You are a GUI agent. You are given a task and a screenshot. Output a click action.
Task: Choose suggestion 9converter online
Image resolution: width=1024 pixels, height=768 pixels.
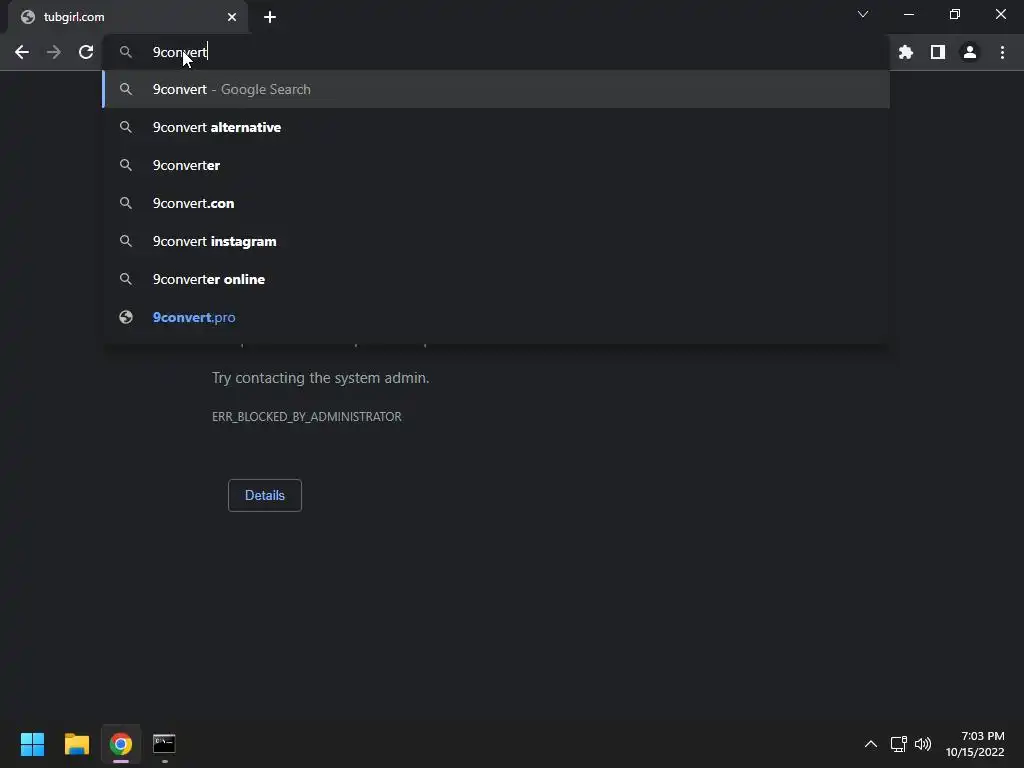click(x=496, y=279)
